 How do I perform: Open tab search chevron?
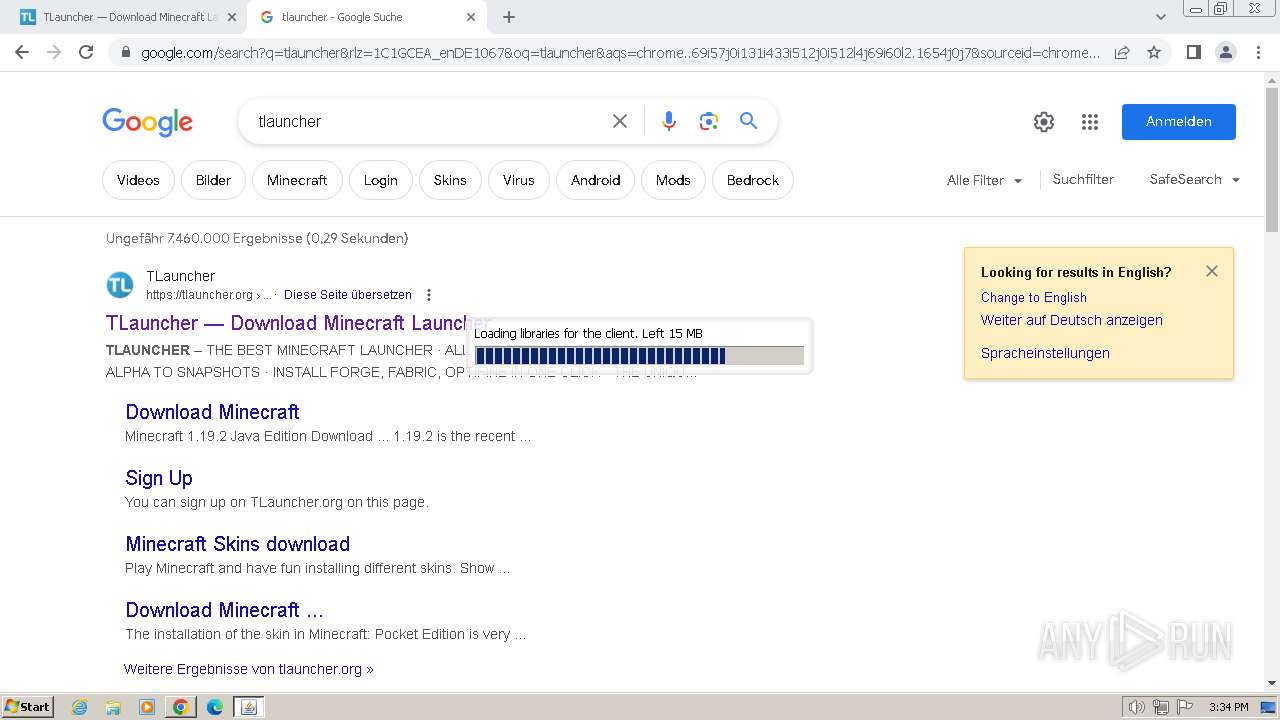tap(1160, 17)
